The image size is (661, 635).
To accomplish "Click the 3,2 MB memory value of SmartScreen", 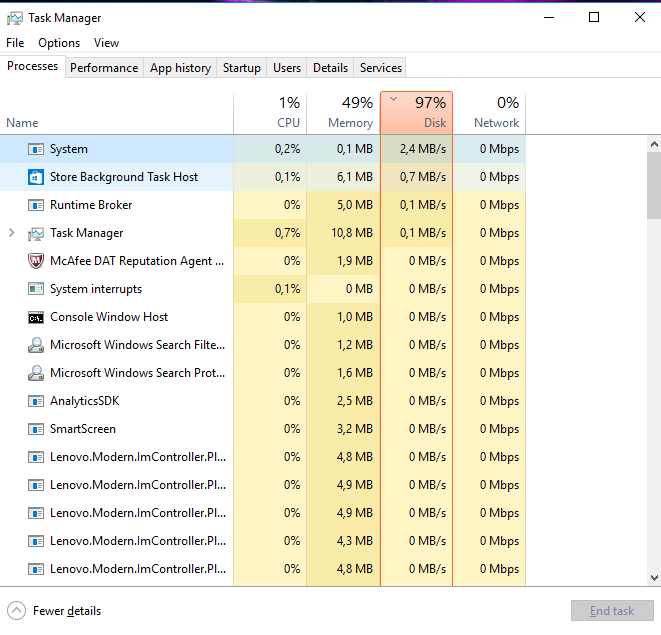I will pyautogui.click(x=355, y=429).
